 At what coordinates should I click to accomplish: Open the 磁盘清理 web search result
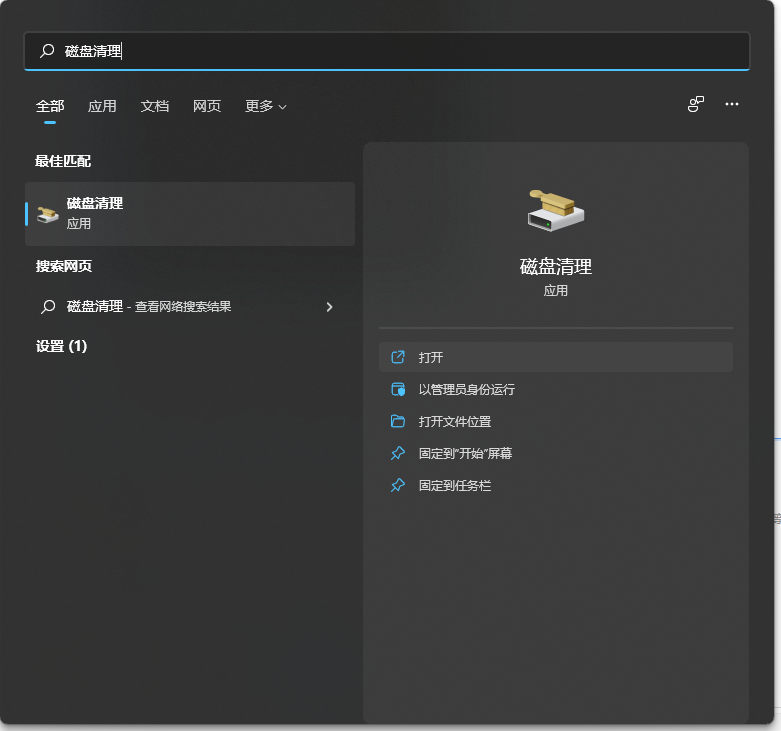(190, 307)
